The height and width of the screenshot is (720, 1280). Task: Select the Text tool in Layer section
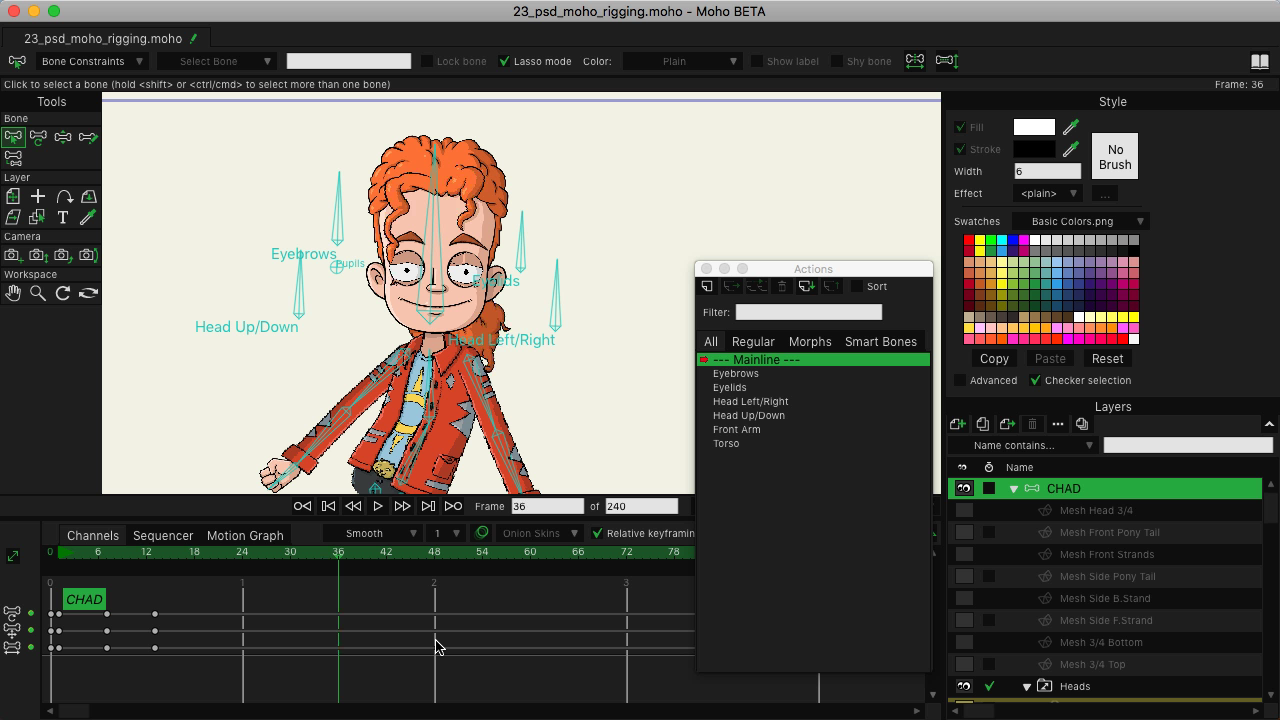(63, 217)
